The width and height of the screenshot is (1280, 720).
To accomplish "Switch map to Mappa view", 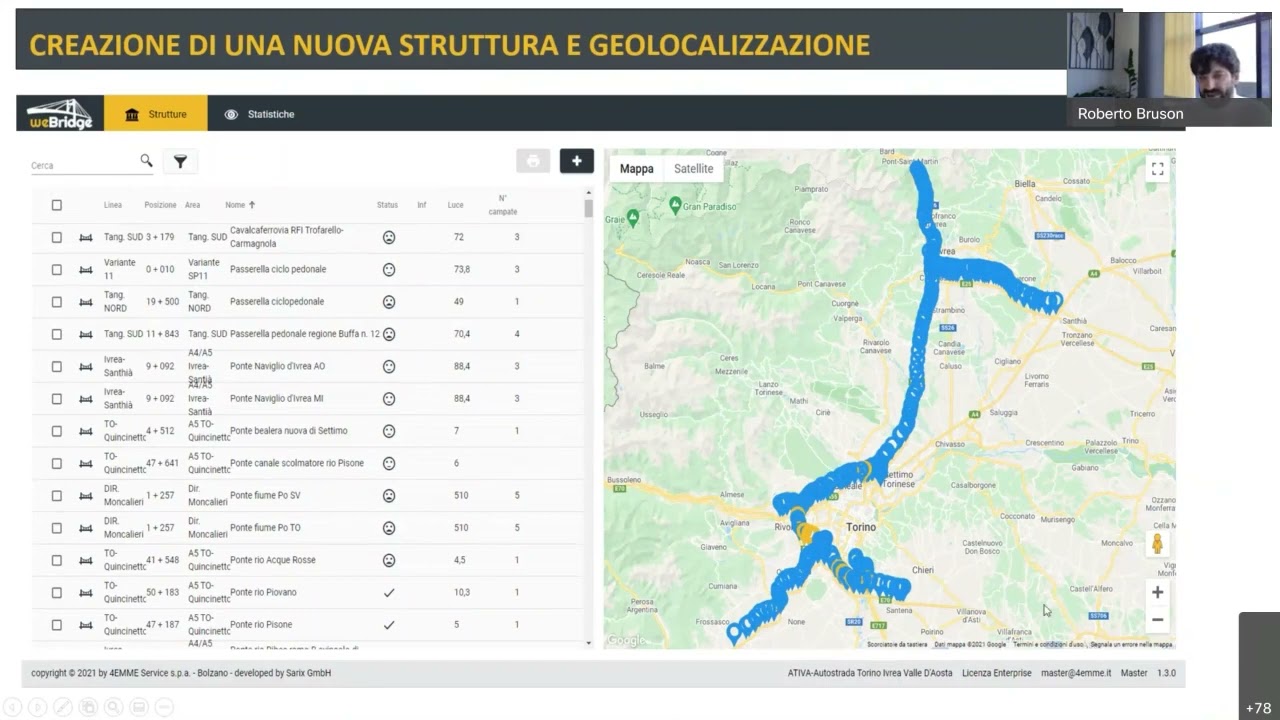I will [636, 169].
